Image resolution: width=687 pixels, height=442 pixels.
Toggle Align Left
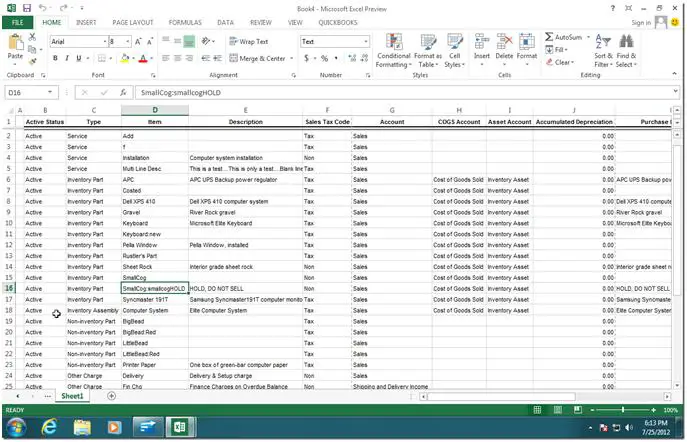pos(166,58)
